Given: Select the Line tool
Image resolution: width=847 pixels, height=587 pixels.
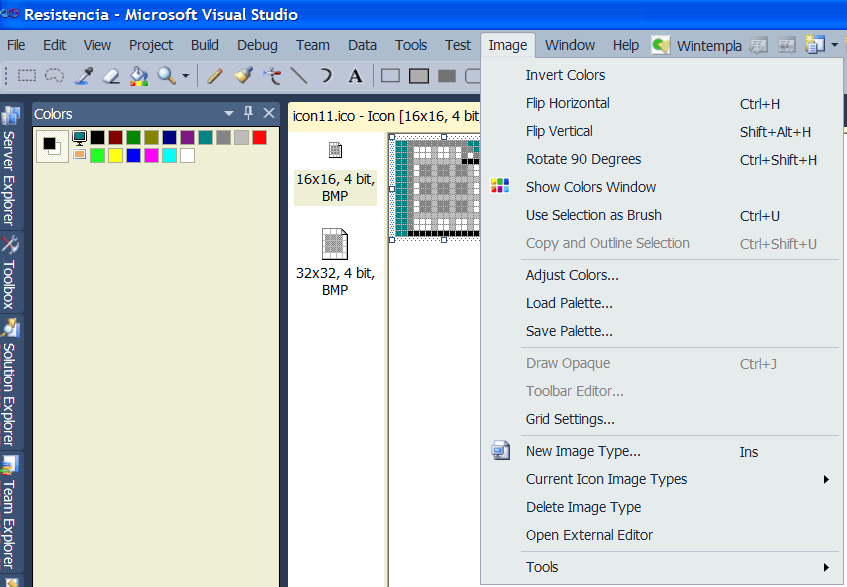Looking at the screenshot, I should tap(299, 76).
